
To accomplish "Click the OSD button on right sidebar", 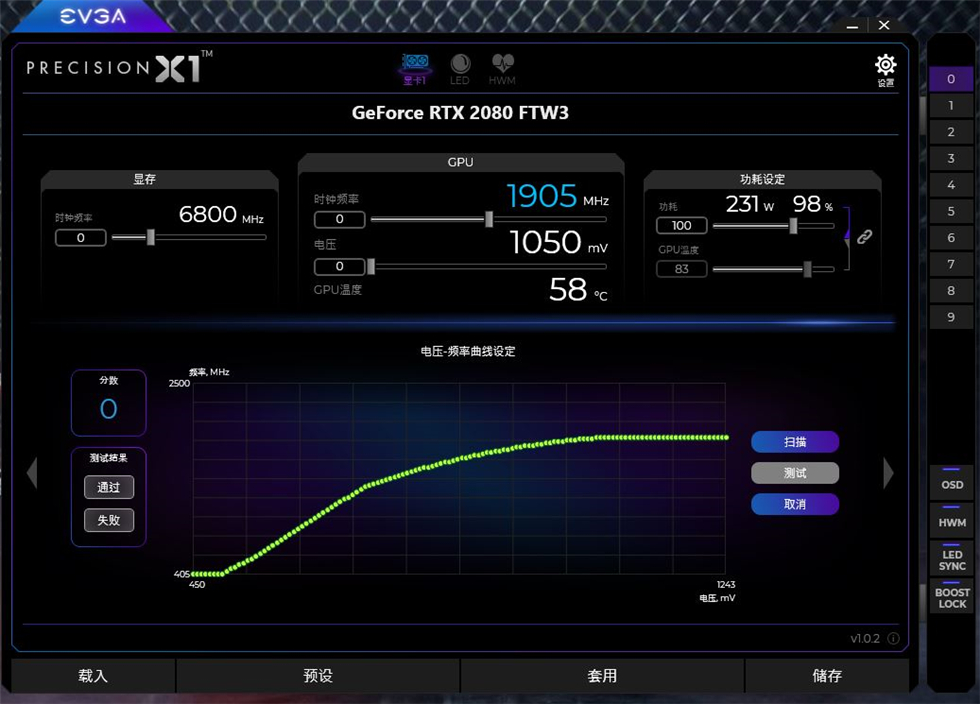I will point(951,485).
